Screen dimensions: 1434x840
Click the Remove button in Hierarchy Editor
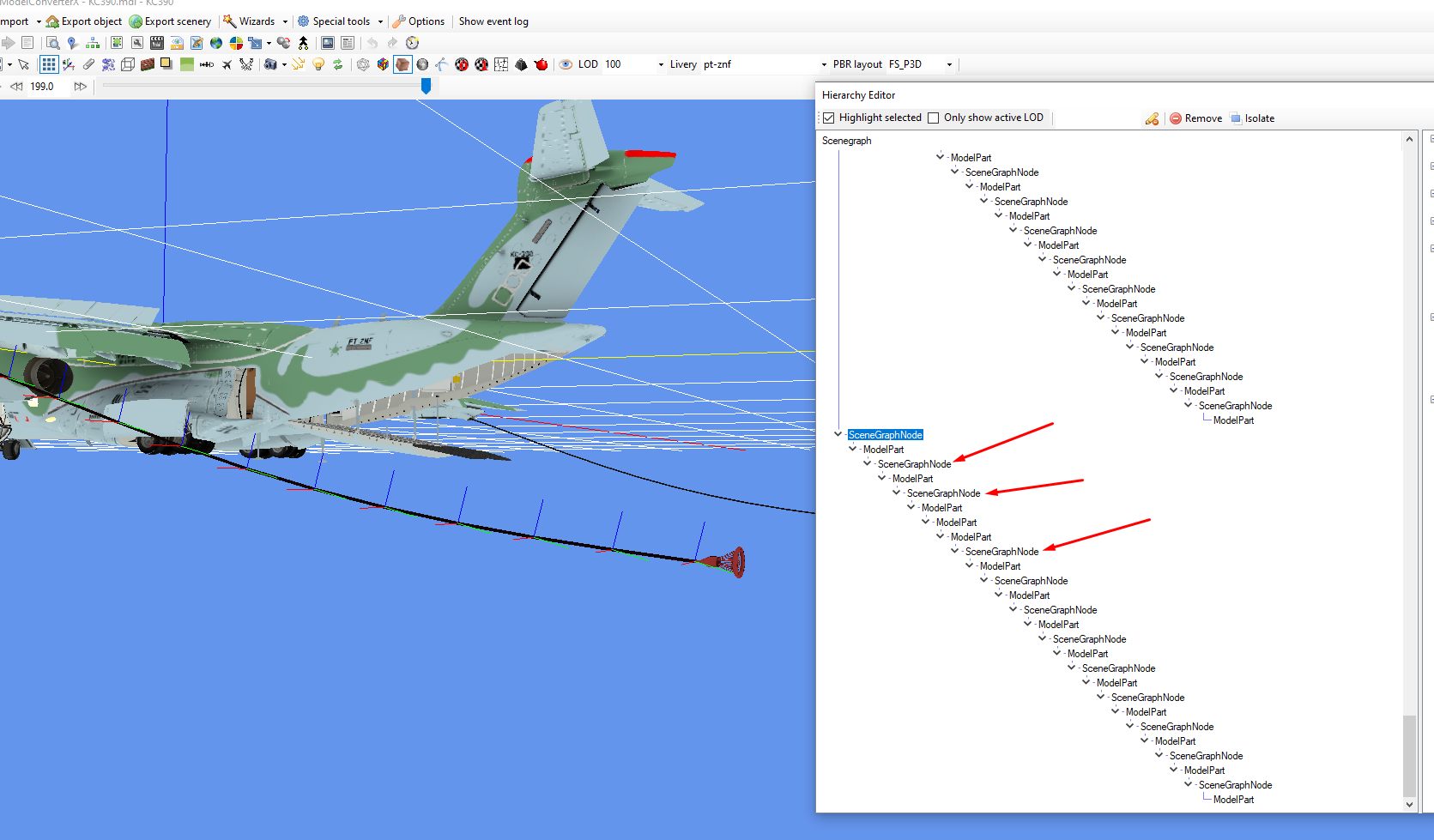(x=1195, y=118)
